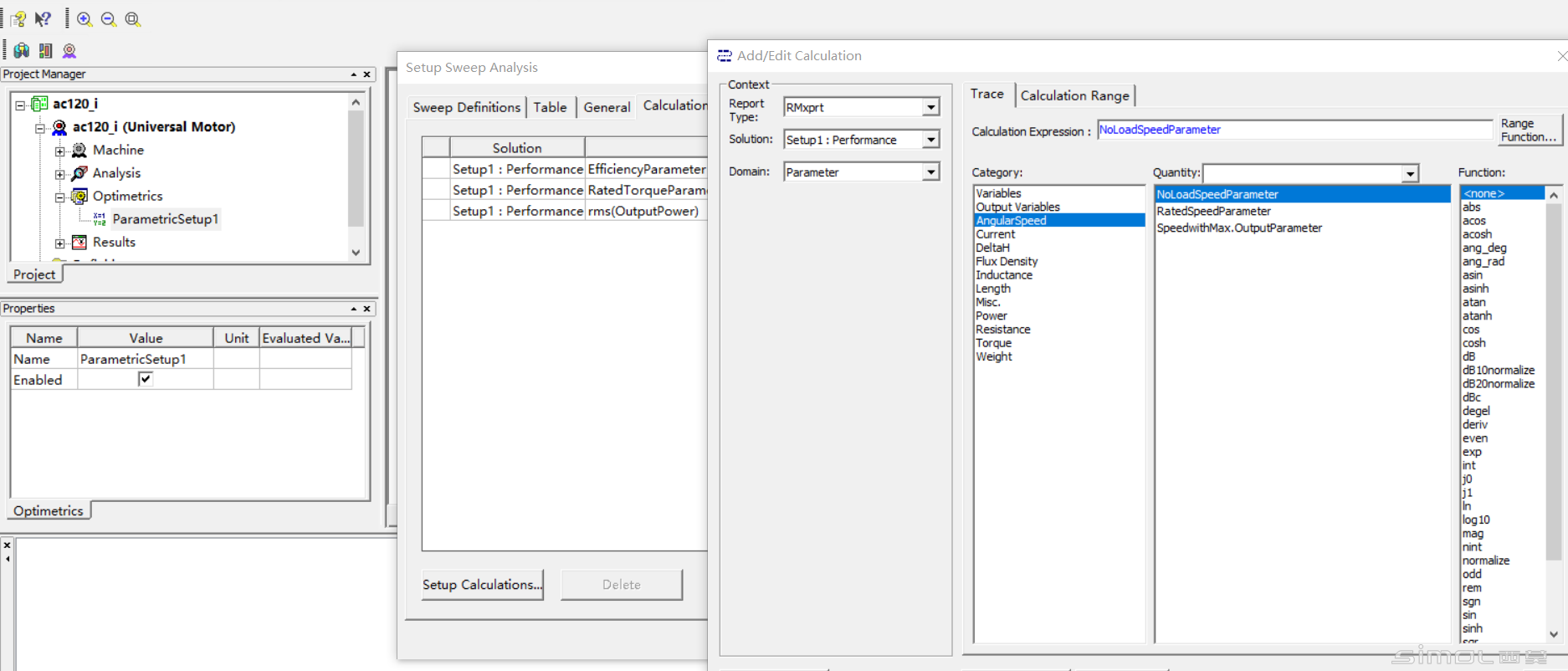Viewport: 1568px width, 671px height.
Task: Switch to the Trace tab
Action: [987, 95]
